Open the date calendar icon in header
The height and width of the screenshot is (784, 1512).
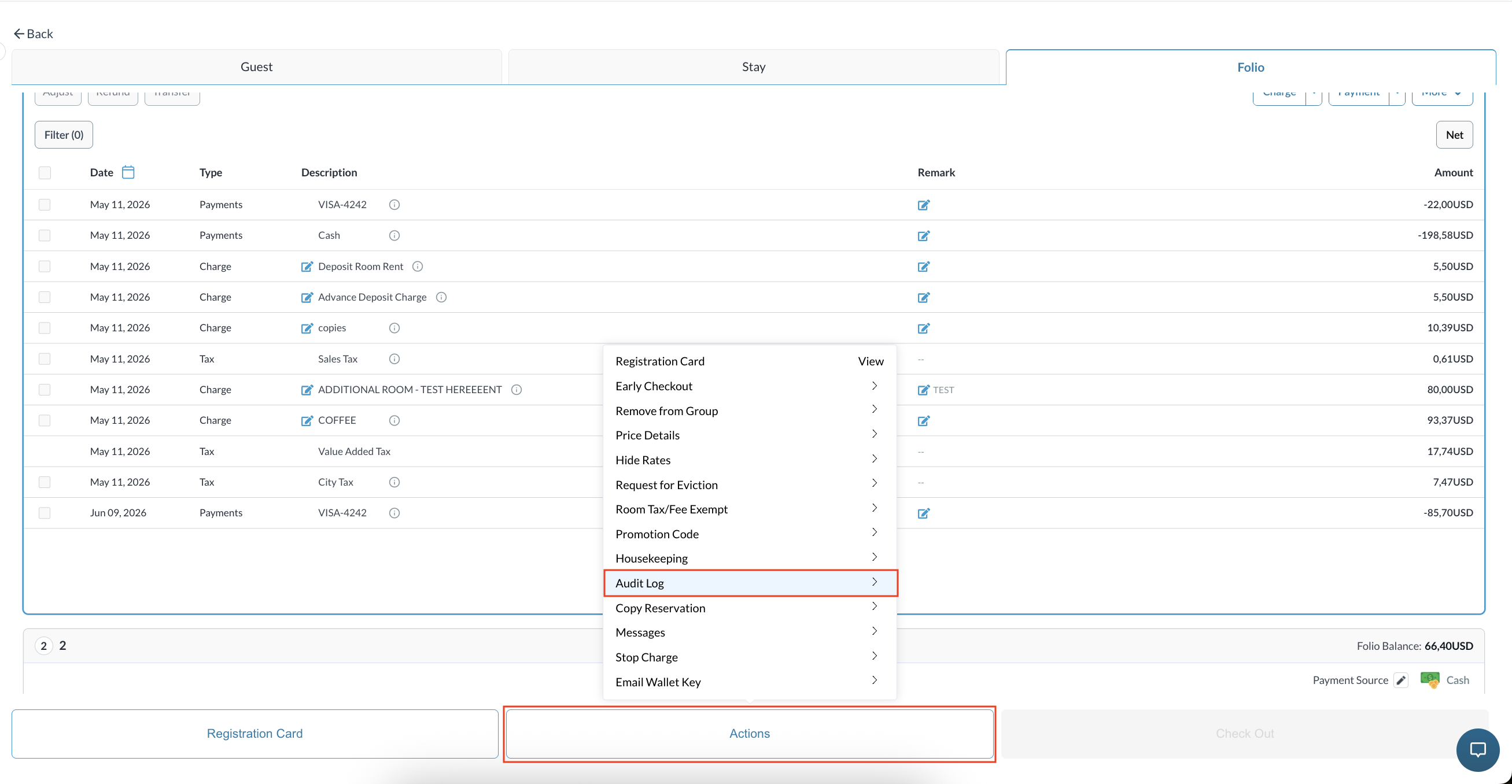(x=128, y=172)
